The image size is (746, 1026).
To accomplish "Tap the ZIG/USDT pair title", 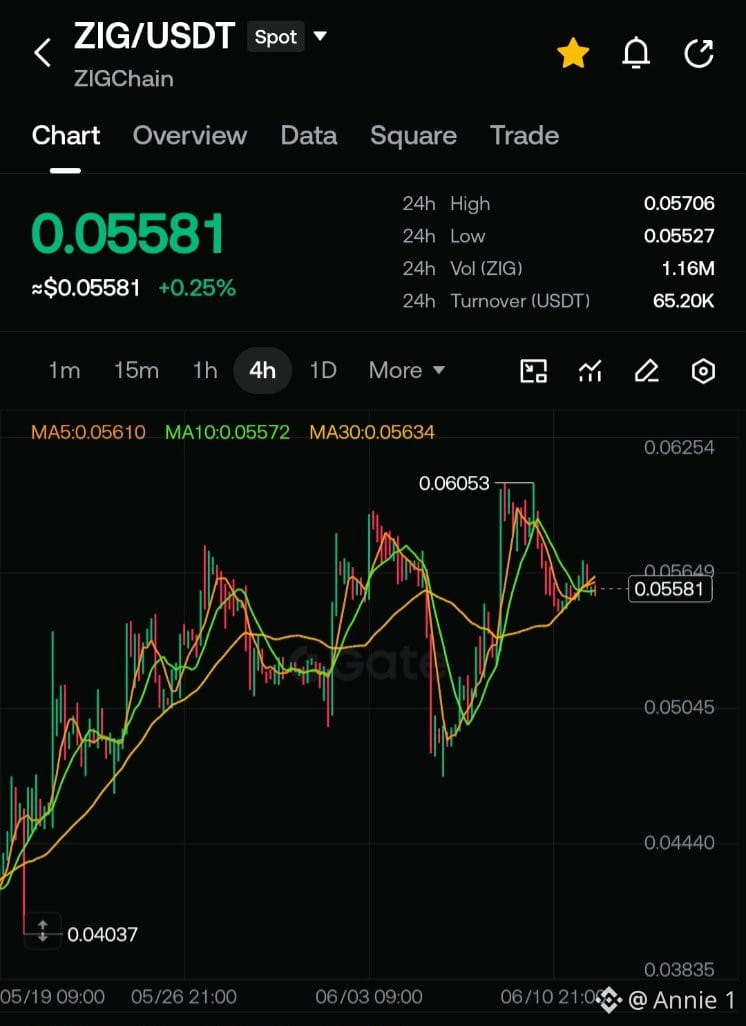I will click(154, 36).
